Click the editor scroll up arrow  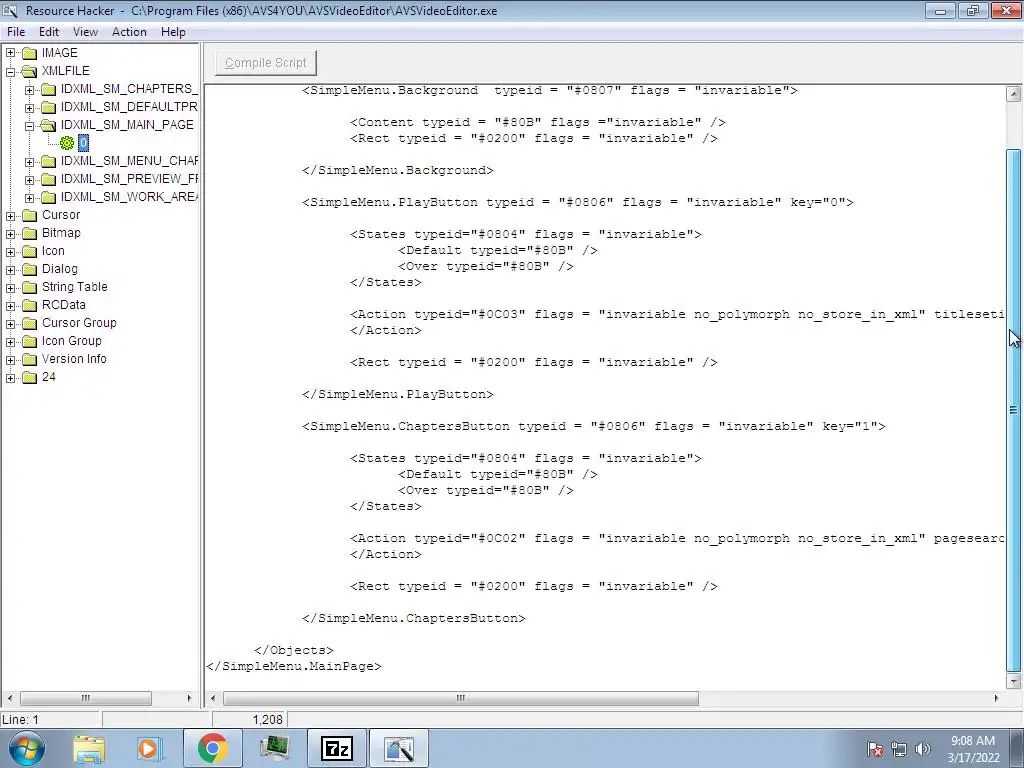pyautogui.click(x=1014, y=94)
